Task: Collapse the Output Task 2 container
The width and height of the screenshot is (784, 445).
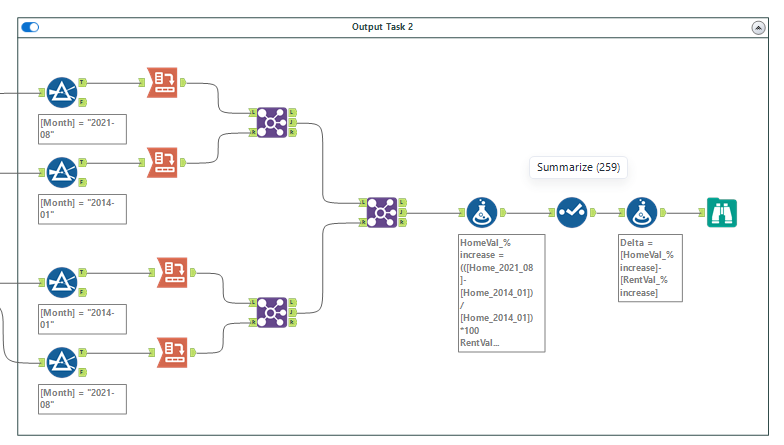Action: point(758,28)
